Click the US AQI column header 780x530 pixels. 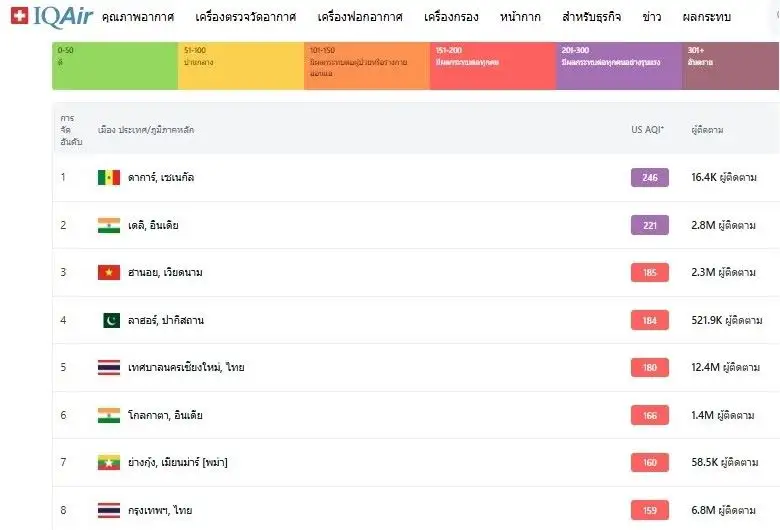(647, 130)
